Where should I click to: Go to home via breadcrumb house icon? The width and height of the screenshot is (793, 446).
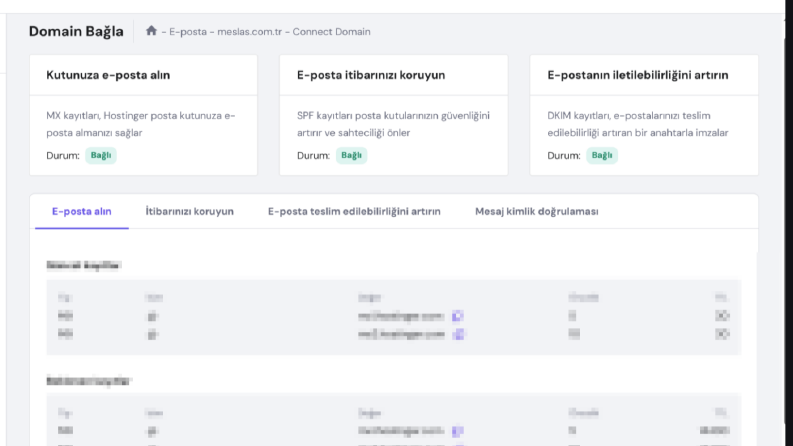(x=151, y=31)
